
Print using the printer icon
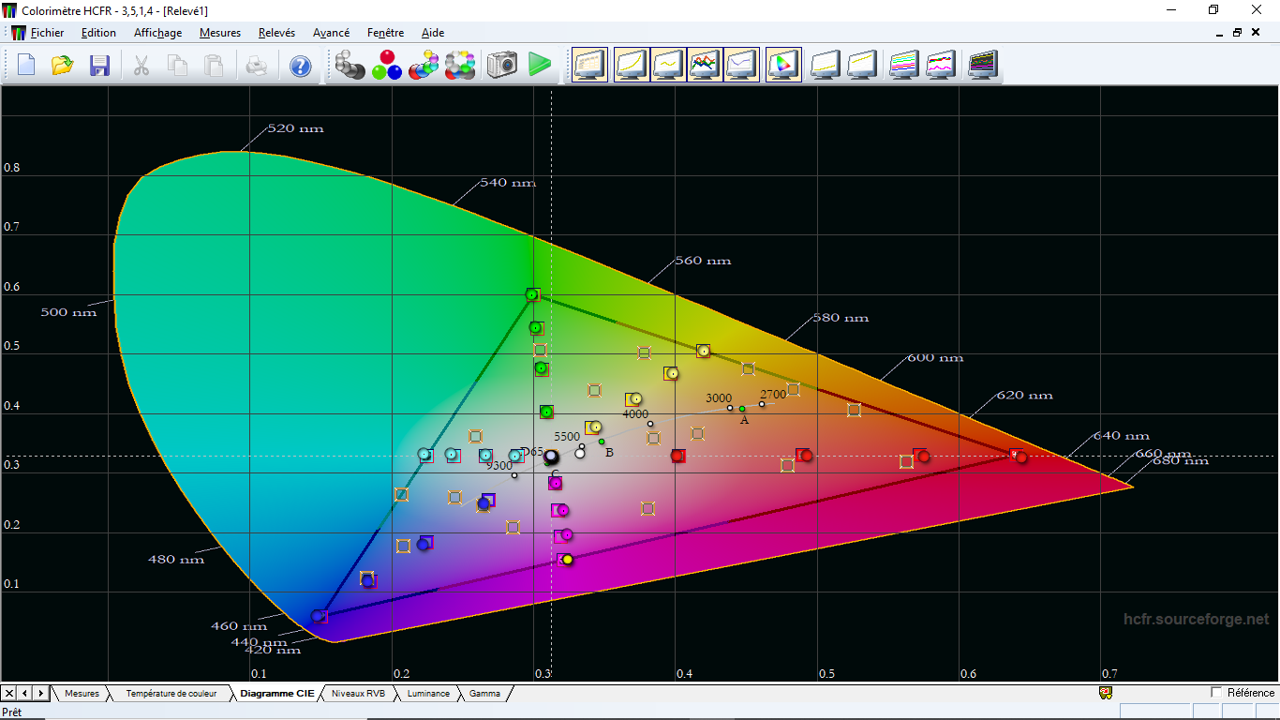pos(256,66)
